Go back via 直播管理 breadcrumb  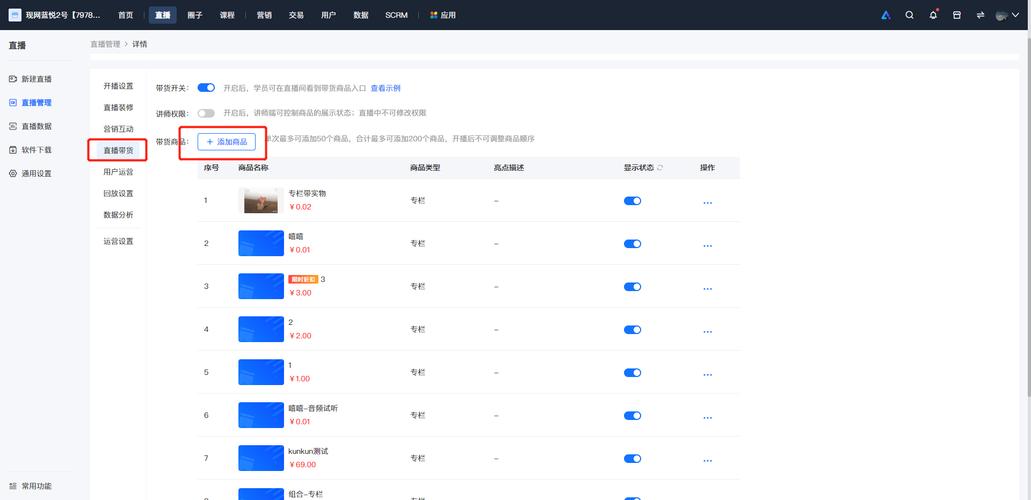(x=105, y=44)
